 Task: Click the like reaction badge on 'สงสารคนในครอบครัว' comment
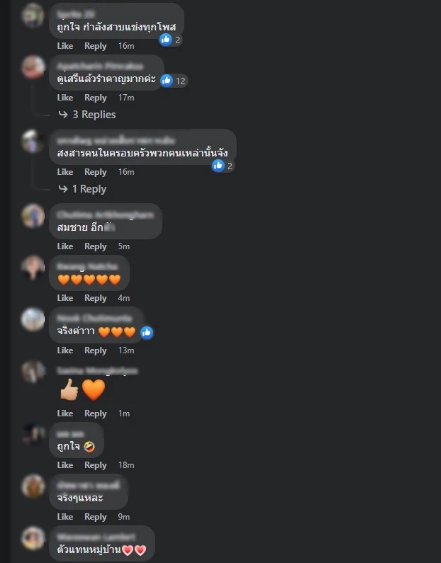coord(223,166)
